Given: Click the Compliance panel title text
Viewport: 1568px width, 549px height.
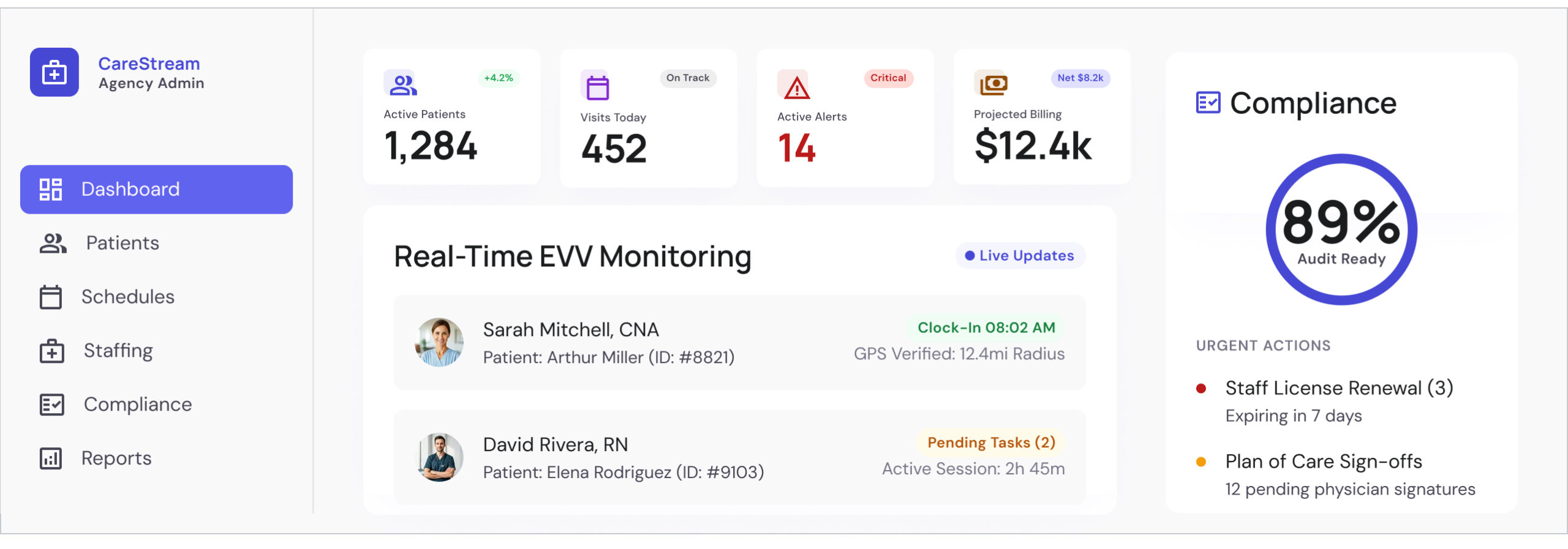Looking at the screenshot, I should pos(1313,103).
